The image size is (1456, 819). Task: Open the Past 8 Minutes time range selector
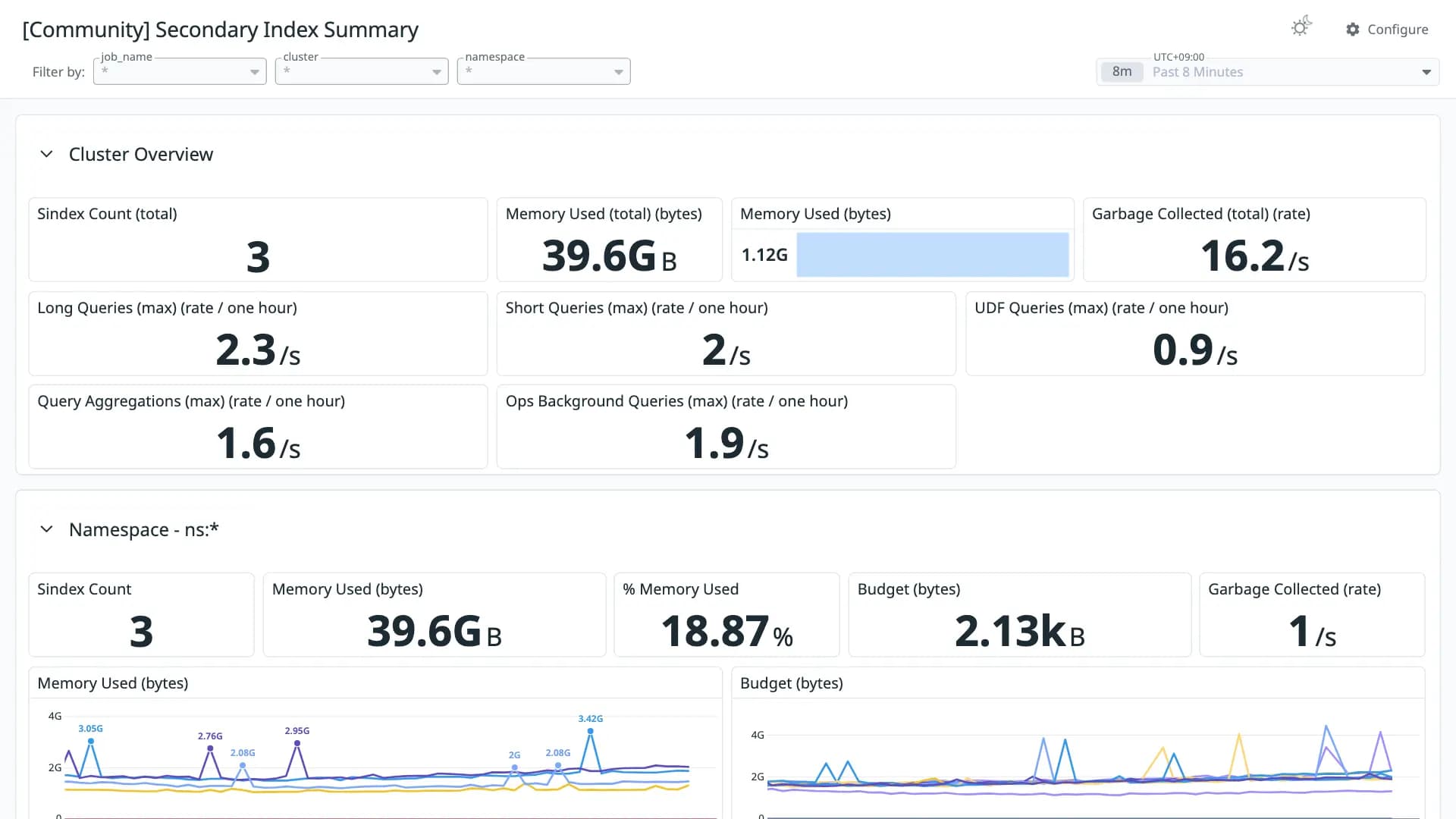(x=1268, y=72)
